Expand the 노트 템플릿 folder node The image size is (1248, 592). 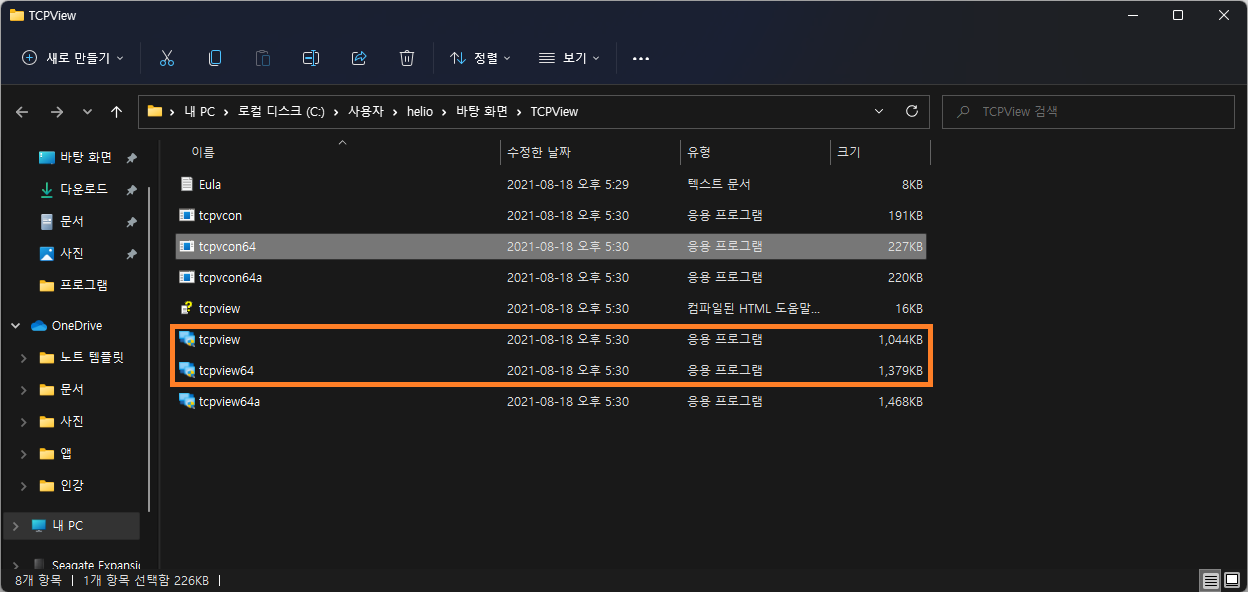25,357
